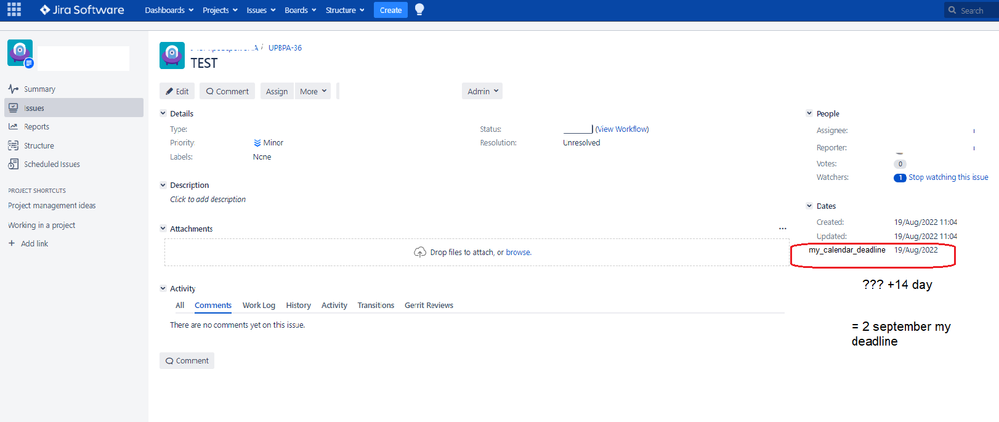The width and height of the screenshot is (999, 422).
Task: Click the Minor priority icon
Action: (257, 143)
